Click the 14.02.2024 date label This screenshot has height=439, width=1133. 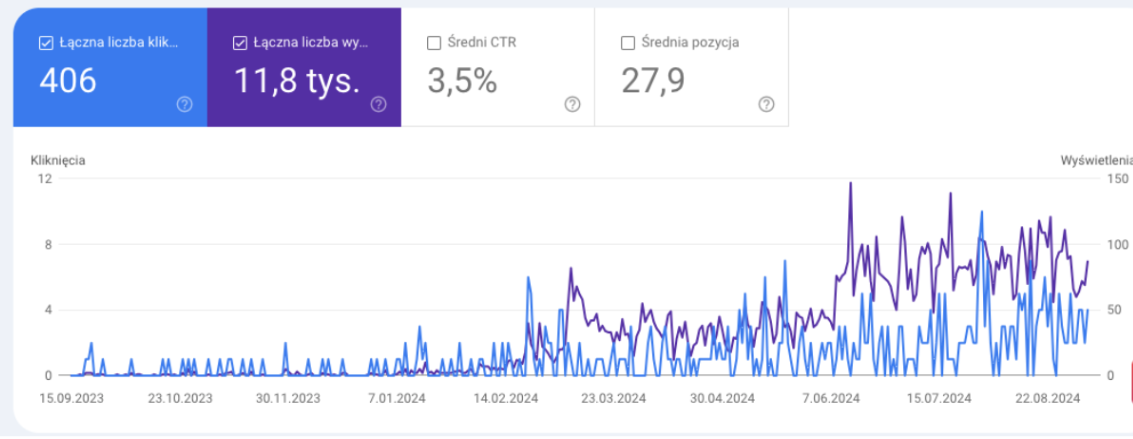click(506, 397)
